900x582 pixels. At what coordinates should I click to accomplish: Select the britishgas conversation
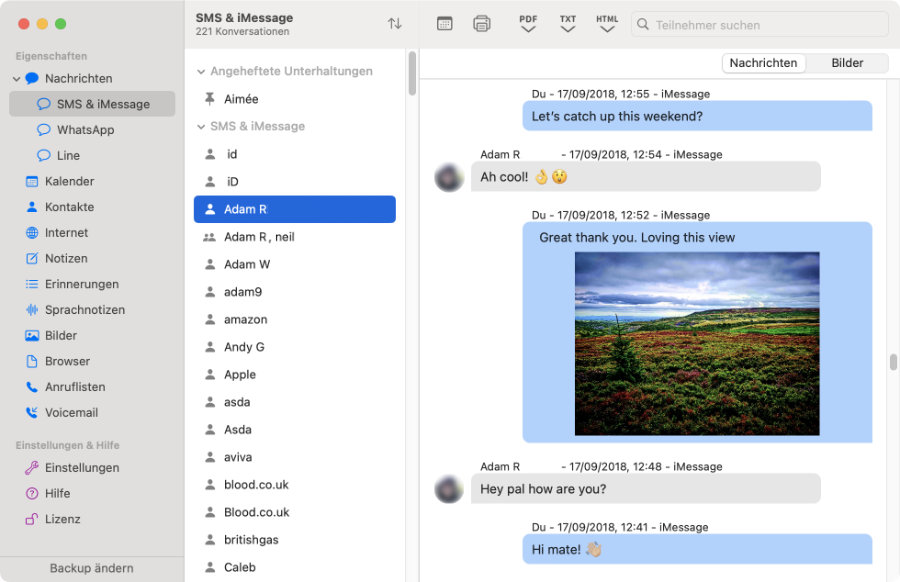294,540
